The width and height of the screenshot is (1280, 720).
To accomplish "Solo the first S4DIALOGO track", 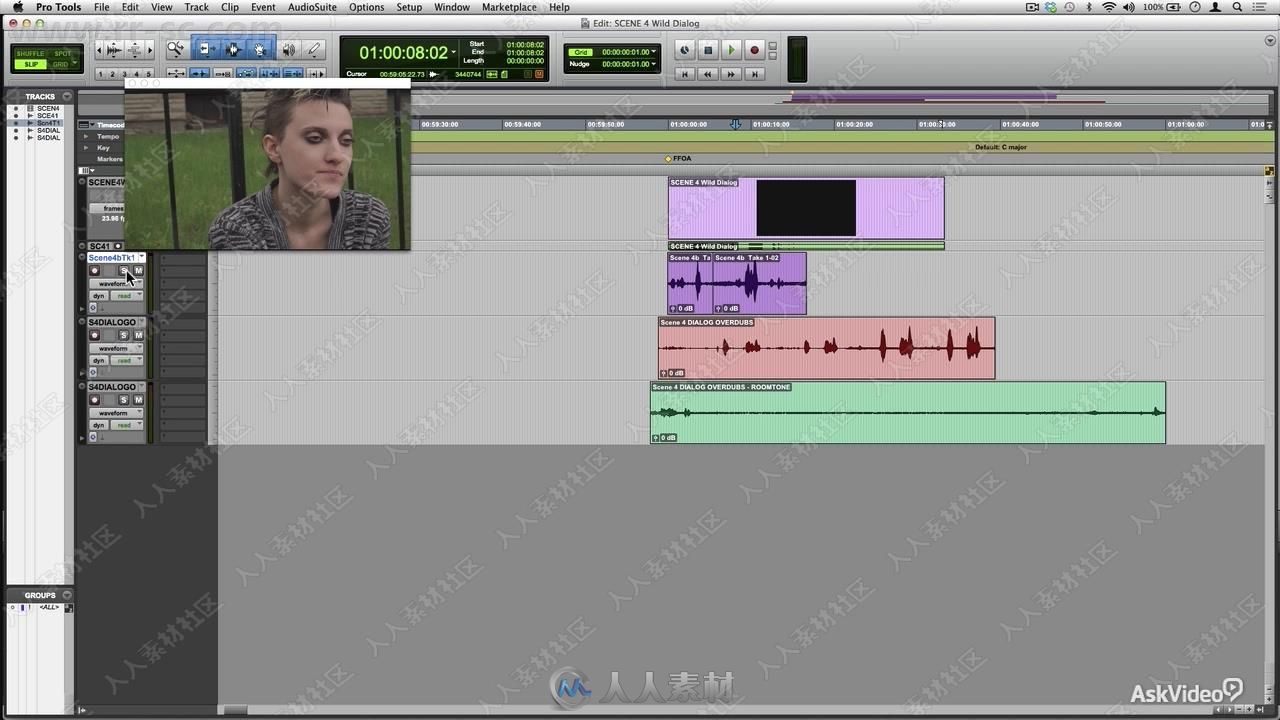I will click(x=124, y=335).
